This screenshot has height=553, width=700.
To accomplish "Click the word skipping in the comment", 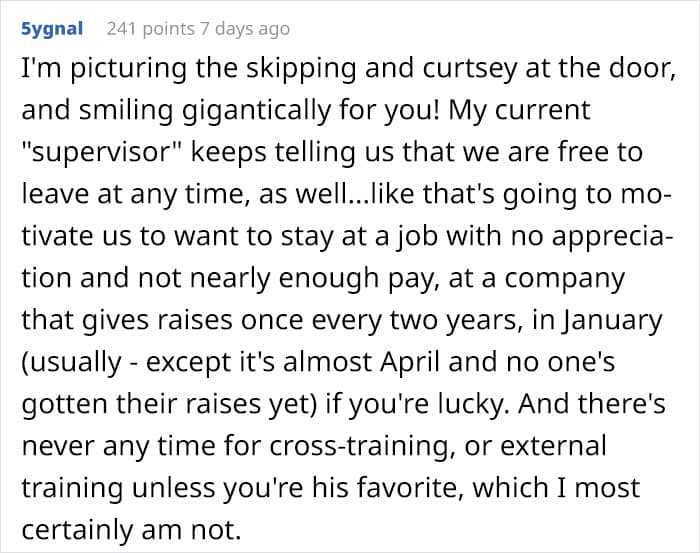I will click(x=302, y=69).
